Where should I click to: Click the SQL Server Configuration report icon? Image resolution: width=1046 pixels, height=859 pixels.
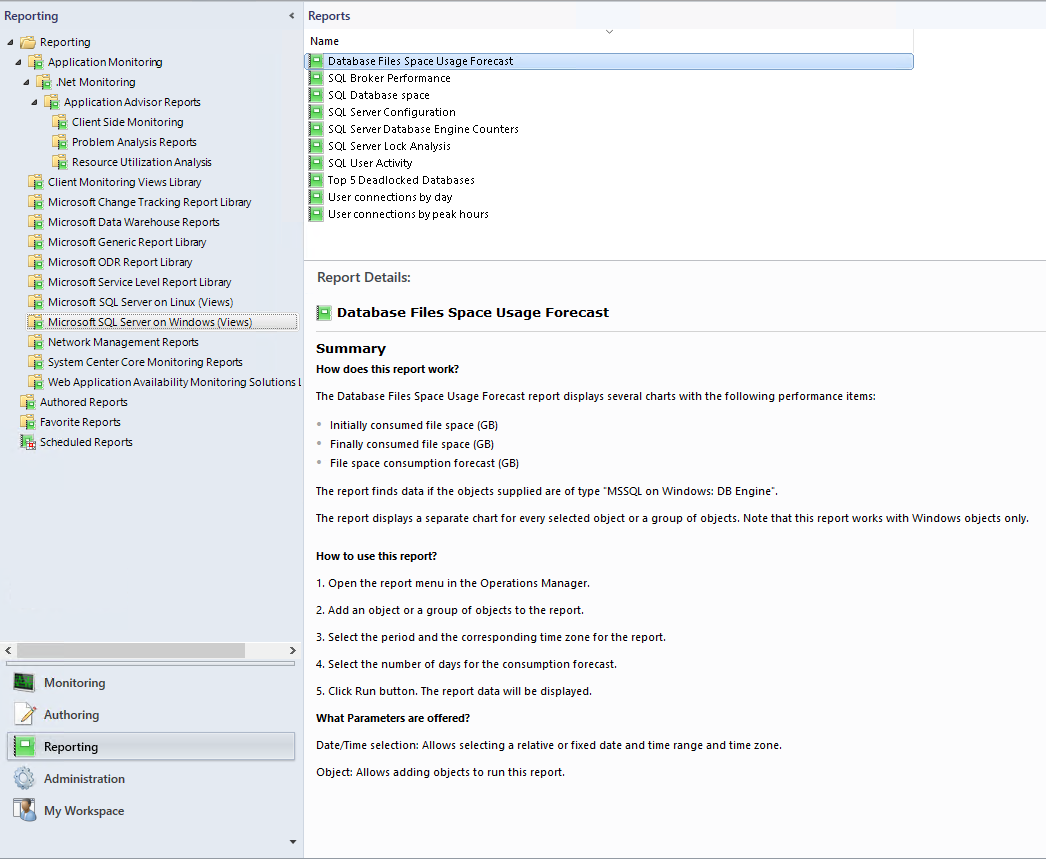pyautogui.click(x=317, y=112)
